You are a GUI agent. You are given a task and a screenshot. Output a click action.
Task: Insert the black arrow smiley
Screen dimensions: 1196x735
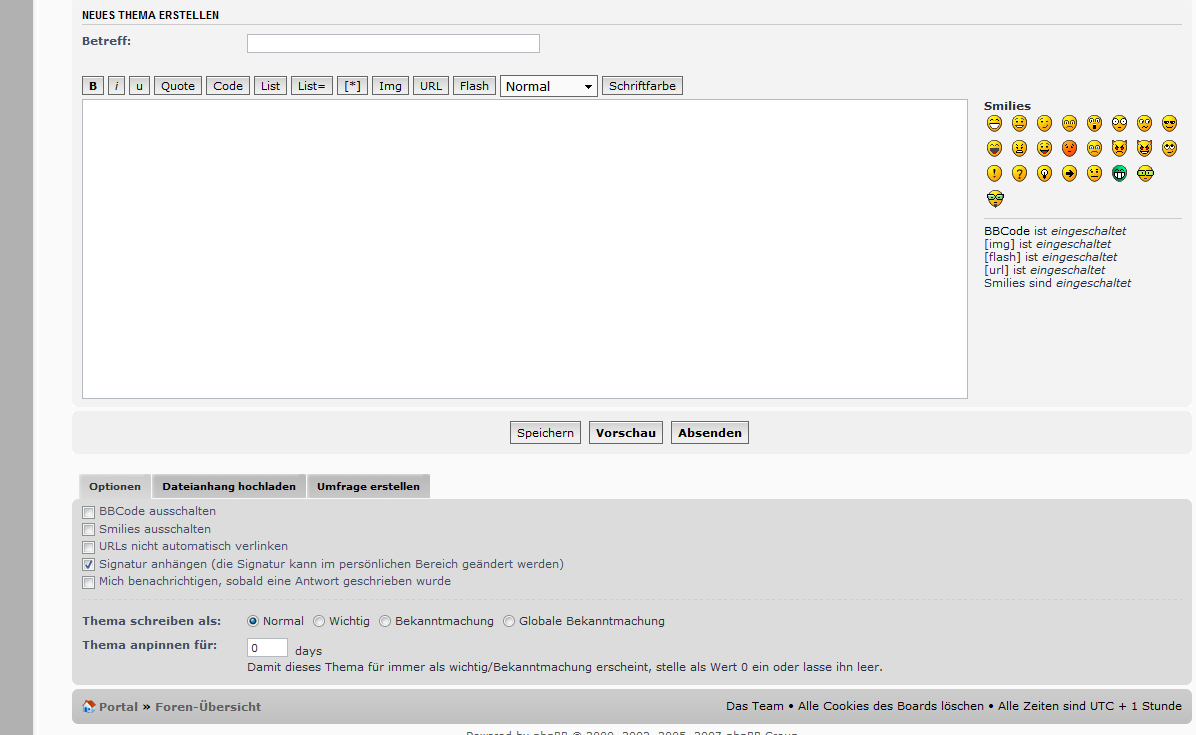point(1069,173)
